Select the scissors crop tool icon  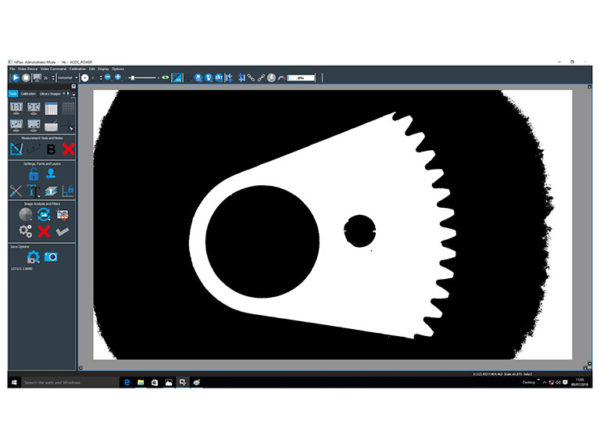coord(16,190)
